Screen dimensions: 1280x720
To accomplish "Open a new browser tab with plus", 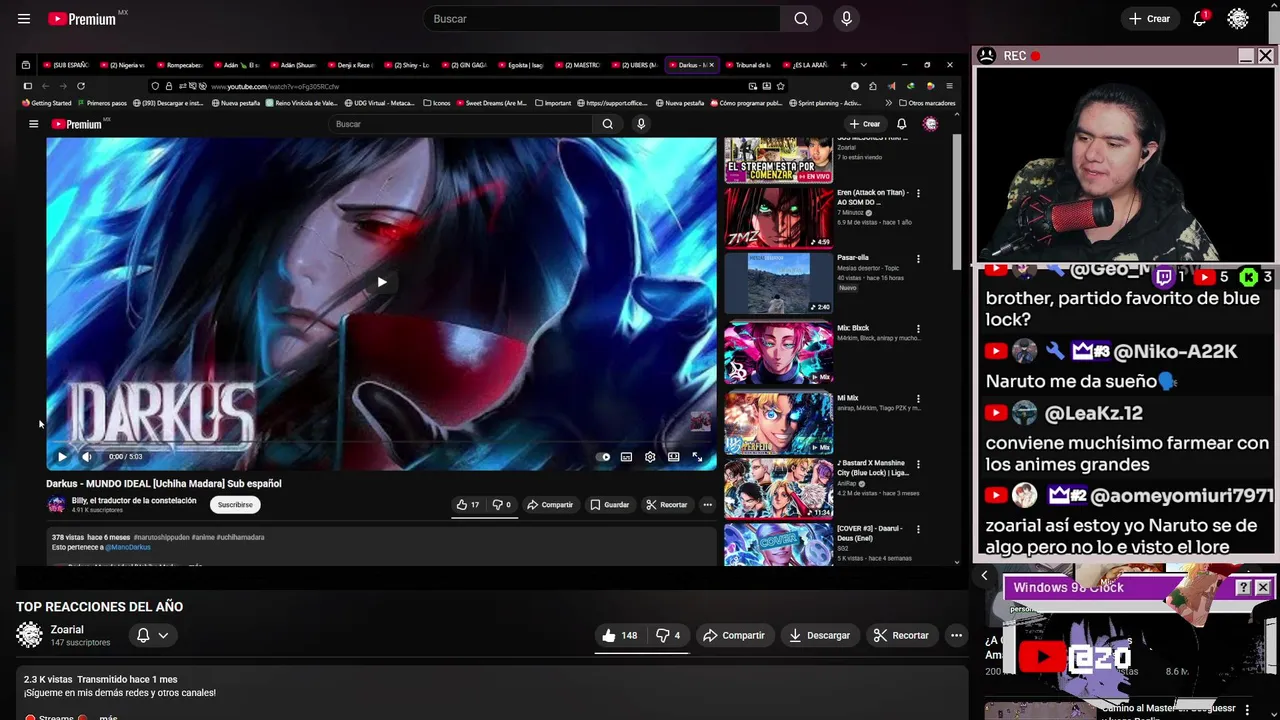I will pyautogui.click(x=843, y=65).
